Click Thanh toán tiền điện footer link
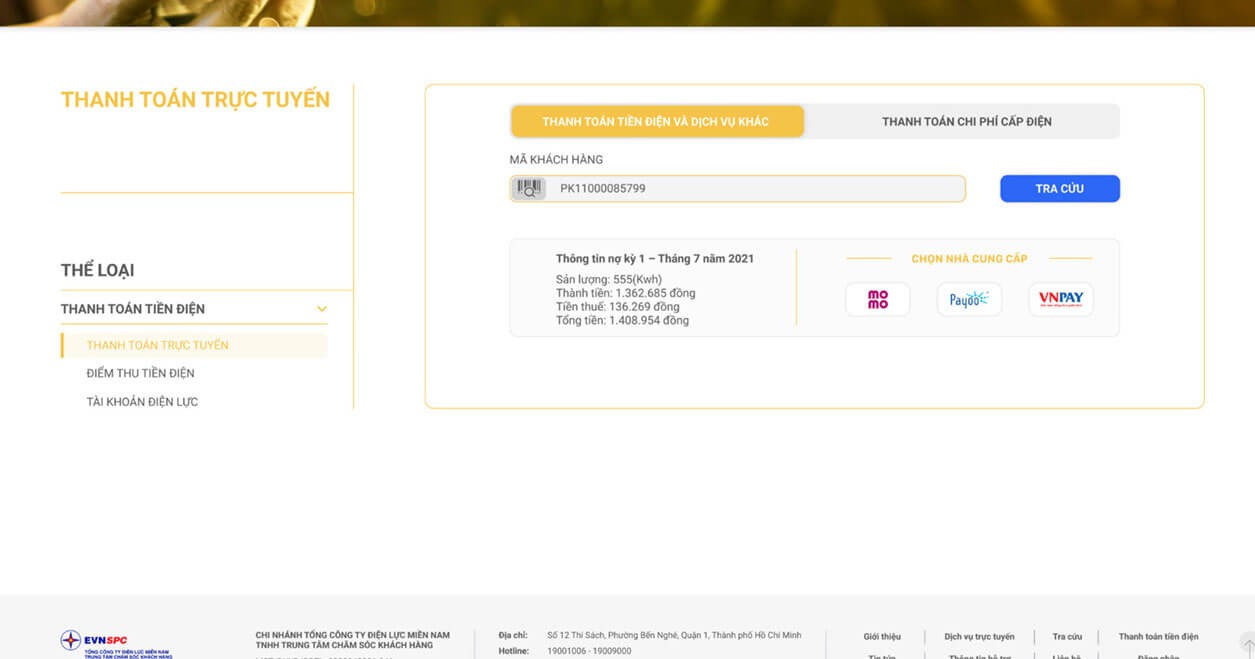The height and width of the screenshot is (659, 1255). point(1157,637)
